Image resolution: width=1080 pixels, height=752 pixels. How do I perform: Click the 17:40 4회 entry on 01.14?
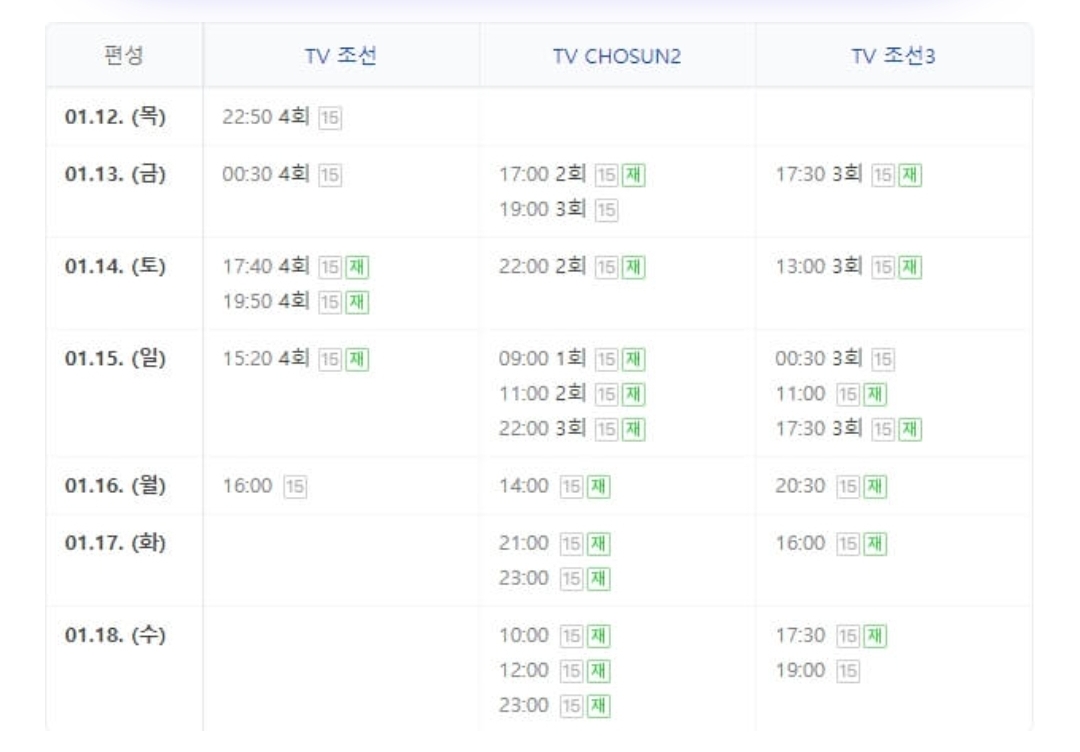pyautogui.click(x=265, y=266)
